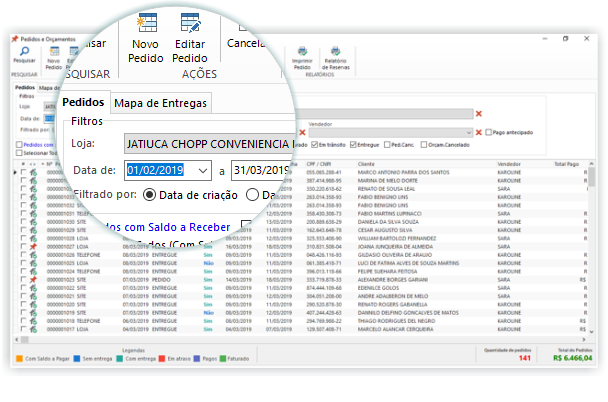Click the red pin icon in order 0000001023 row
This screenshot has width=608, height=402.
[x=33, y=280]
